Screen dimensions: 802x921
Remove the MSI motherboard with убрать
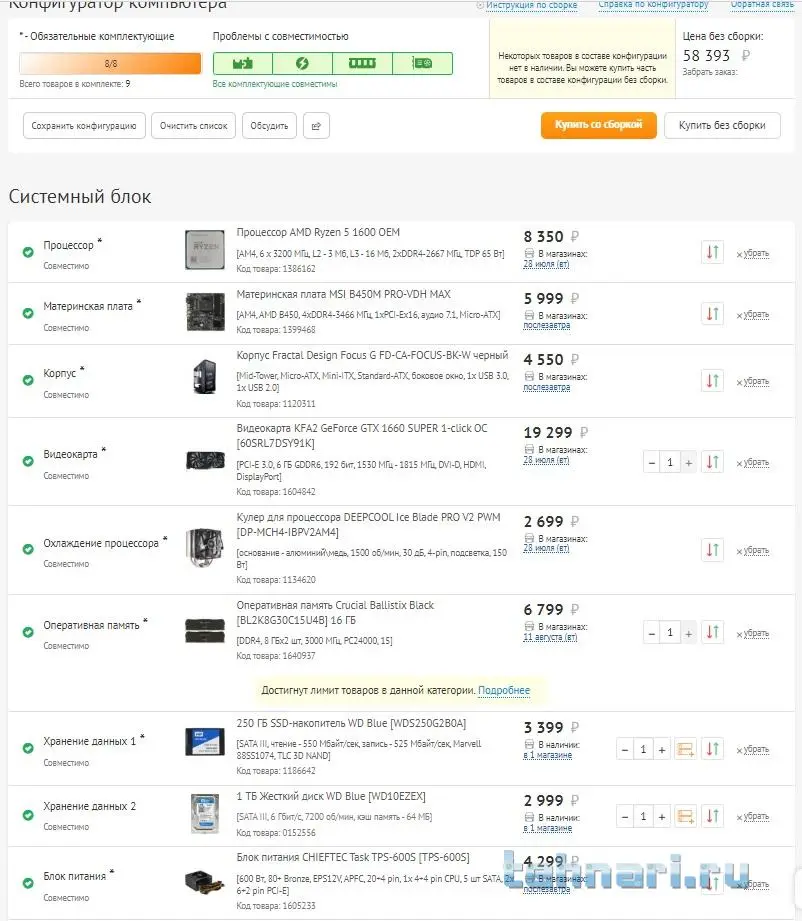tap(756, 314)
